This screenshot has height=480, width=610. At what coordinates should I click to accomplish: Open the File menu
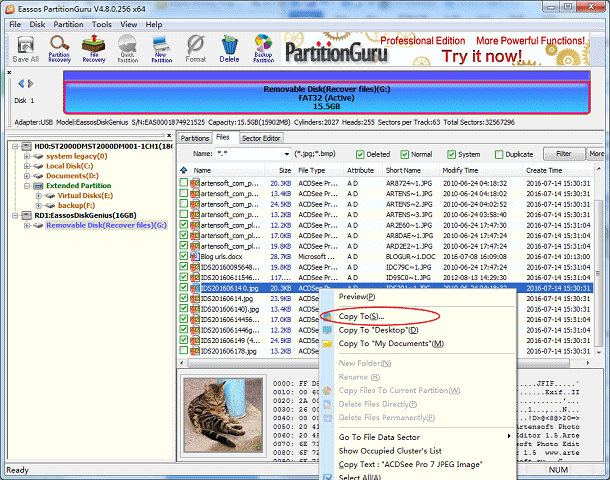tap(15, 25)
